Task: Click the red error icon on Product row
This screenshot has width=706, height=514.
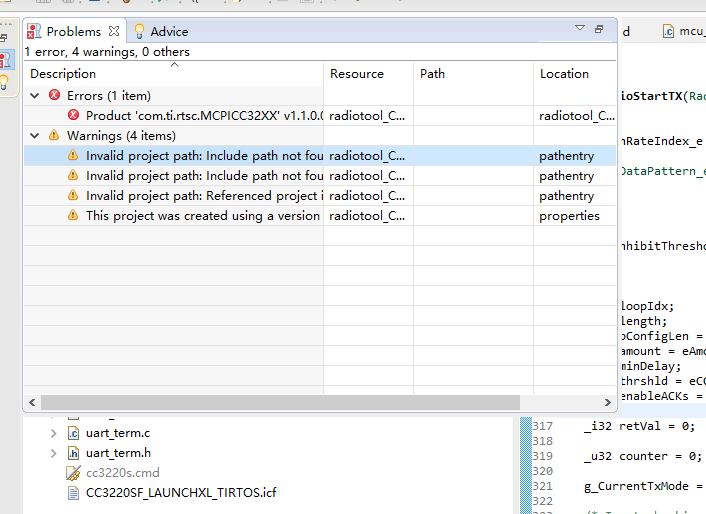Action: pyautogui.click(x=73, y=115)
